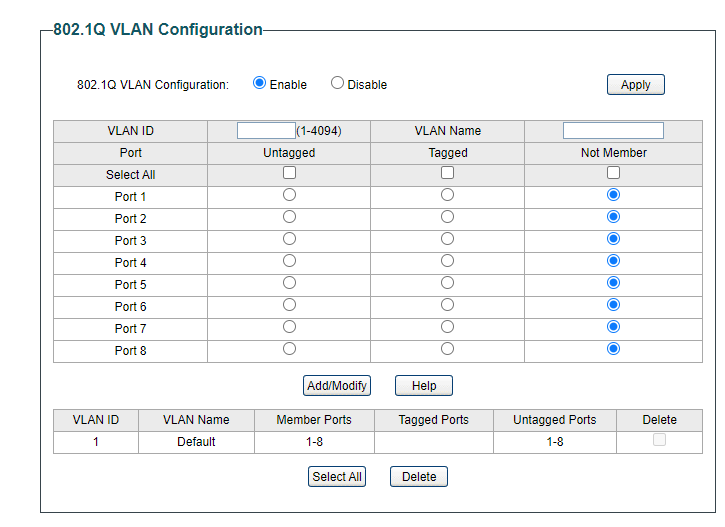The width and height of the screenshot is (725, 527).
Task: Click the VLAN Name text field
Action: [613, 130]
